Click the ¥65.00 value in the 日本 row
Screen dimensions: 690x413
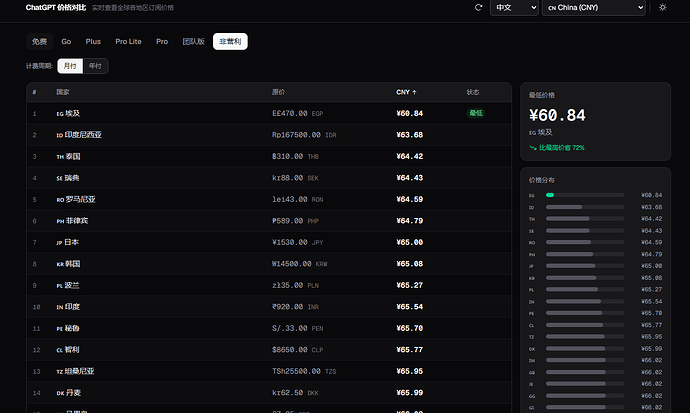click(x=410, y=242)
